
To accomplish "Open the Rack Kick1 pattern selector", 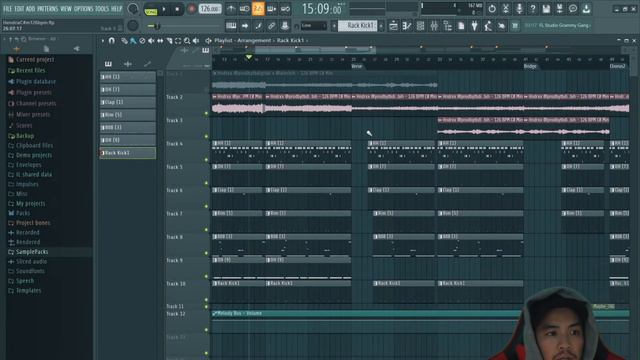I will tap(359, 26).
